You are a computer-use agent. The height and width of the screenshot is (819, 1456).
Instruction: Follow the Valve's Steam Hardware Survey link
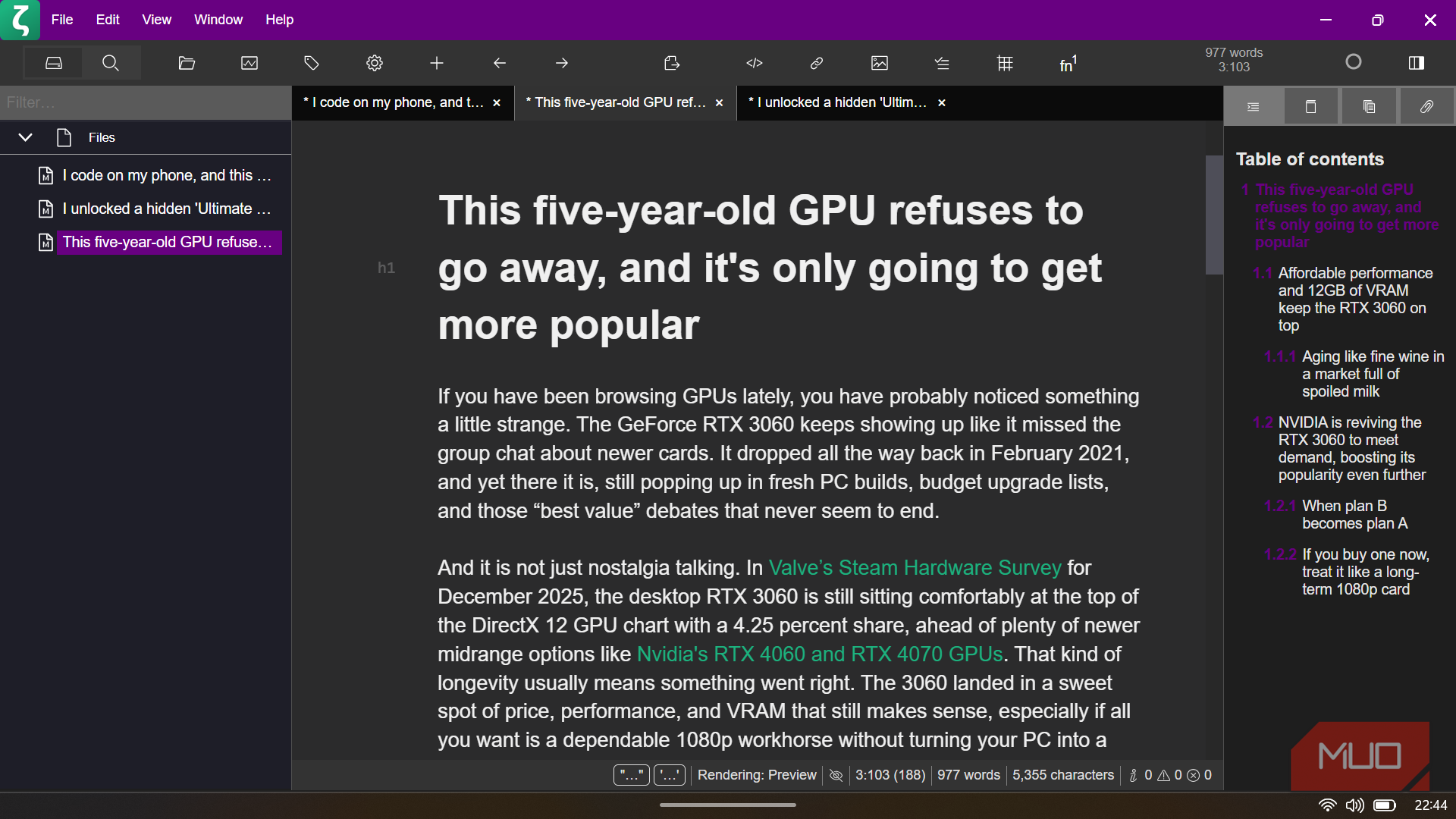[915, 567]
